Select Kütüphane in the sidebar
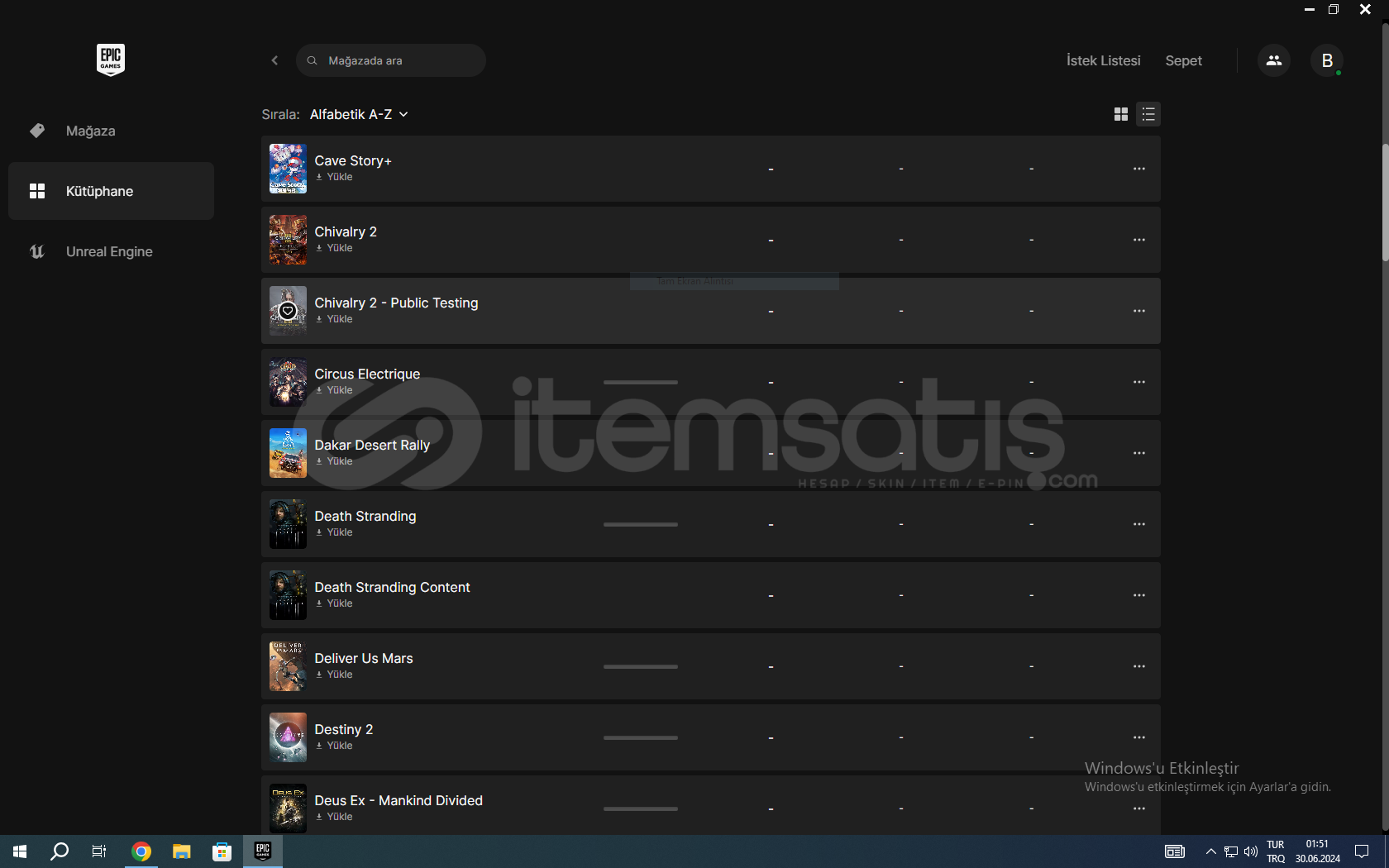The image size is (1389, 868). pos(111,191)
